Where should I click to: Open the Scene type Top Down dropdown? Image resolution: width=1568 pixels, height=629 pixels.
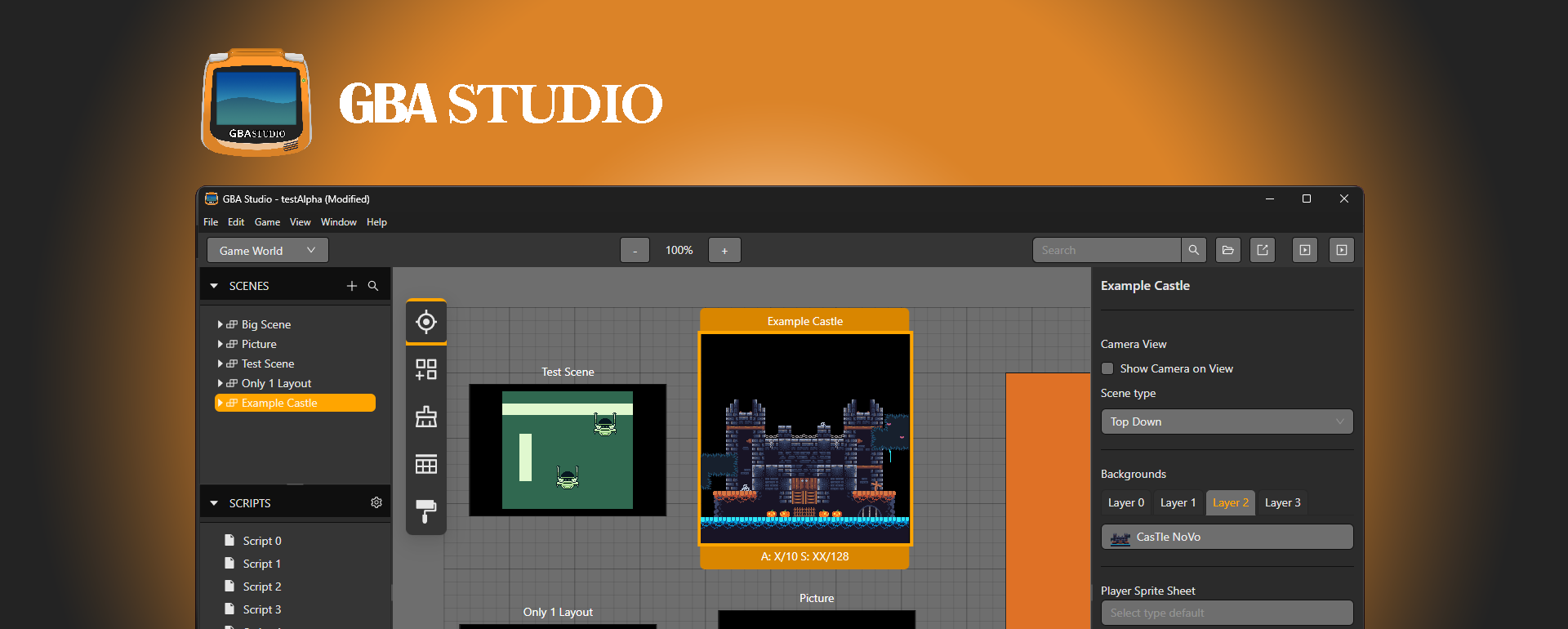[1227, 422]
